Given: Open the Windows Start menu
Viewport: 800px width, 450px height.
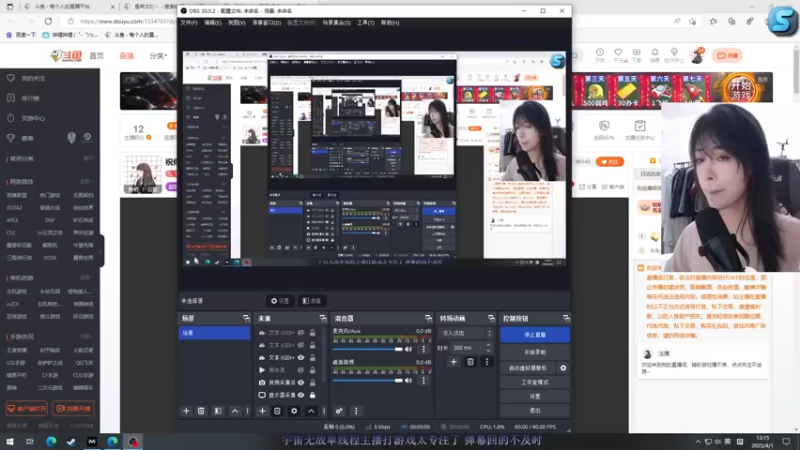Looking at the screenshot, I should tap(10, 441).
